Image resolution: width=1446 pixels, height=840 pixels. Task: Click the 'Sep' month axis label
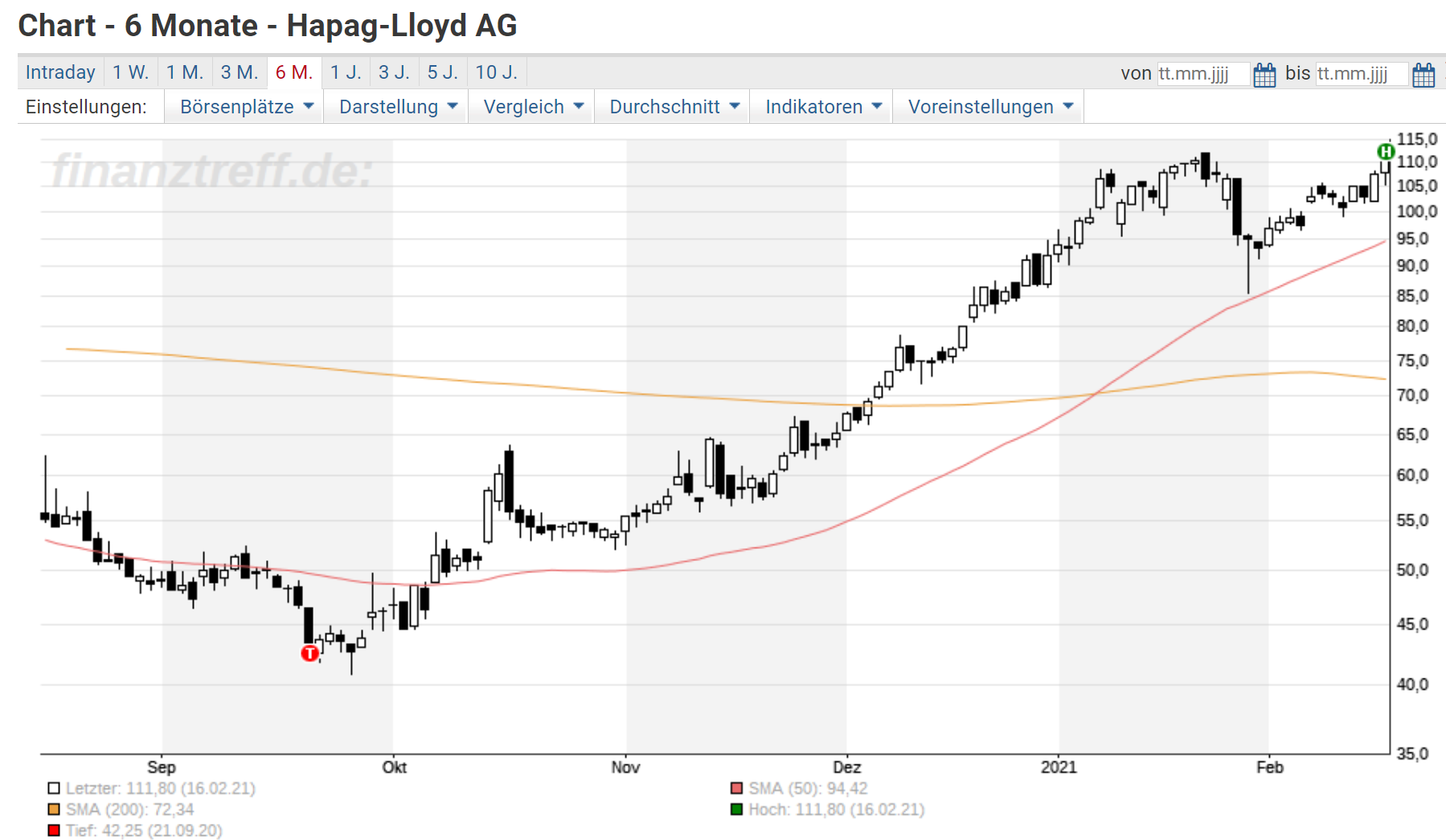click(162, 767)
